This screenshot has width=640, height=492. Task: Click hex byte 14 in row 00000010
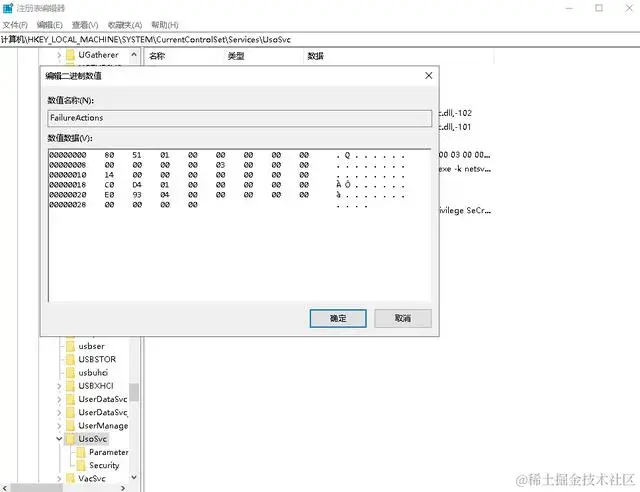coord(109,175)
